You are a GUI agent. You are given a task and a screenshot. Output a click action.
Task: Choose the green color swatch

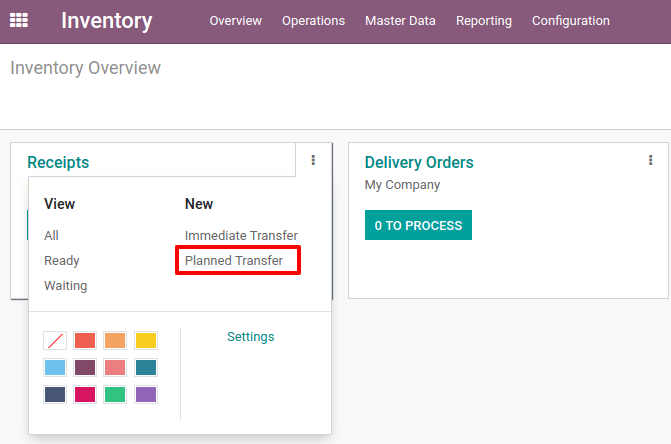point(115,394)
